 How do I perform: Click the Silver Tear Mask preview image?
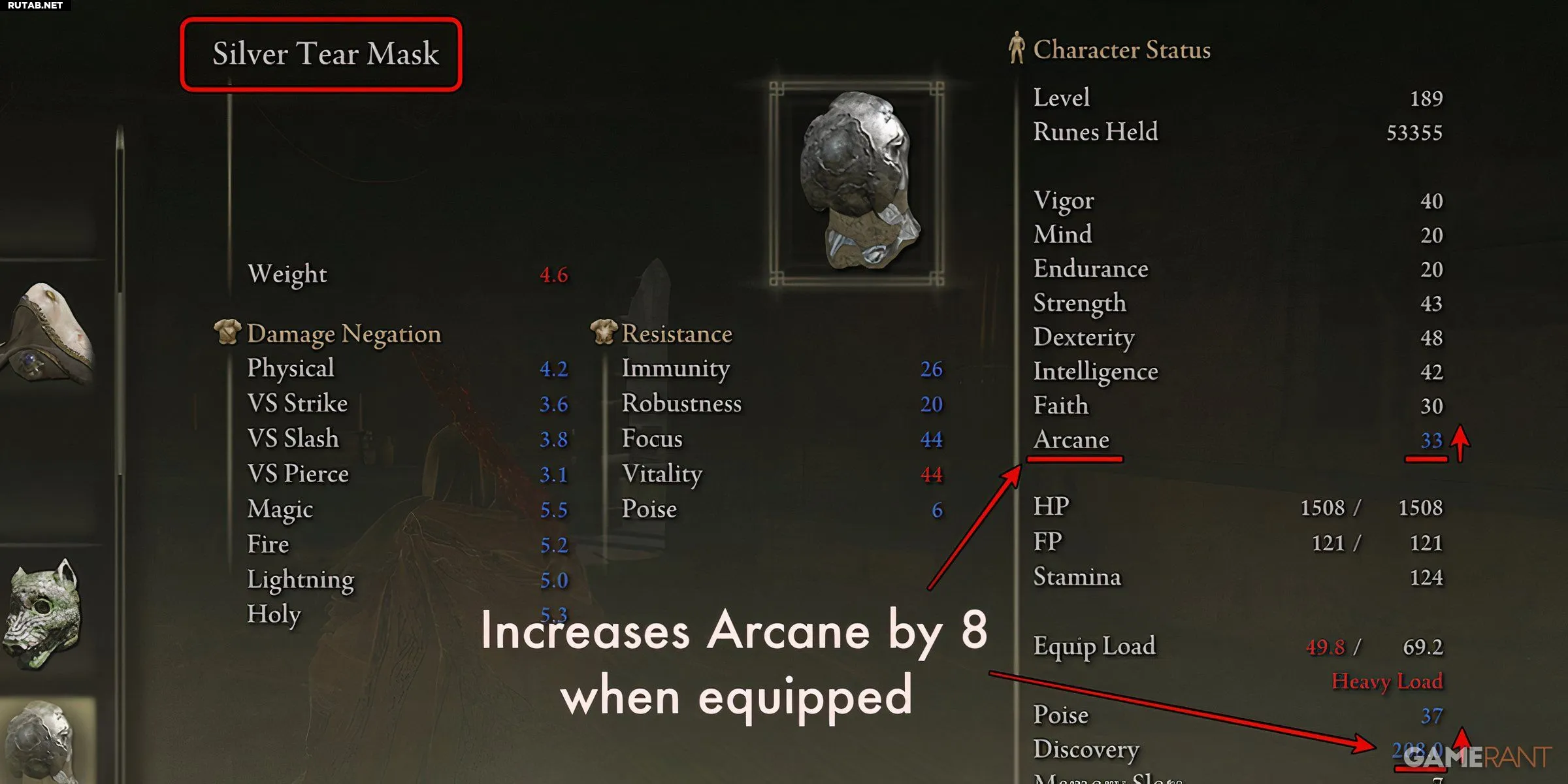click(x=857, y=183)
